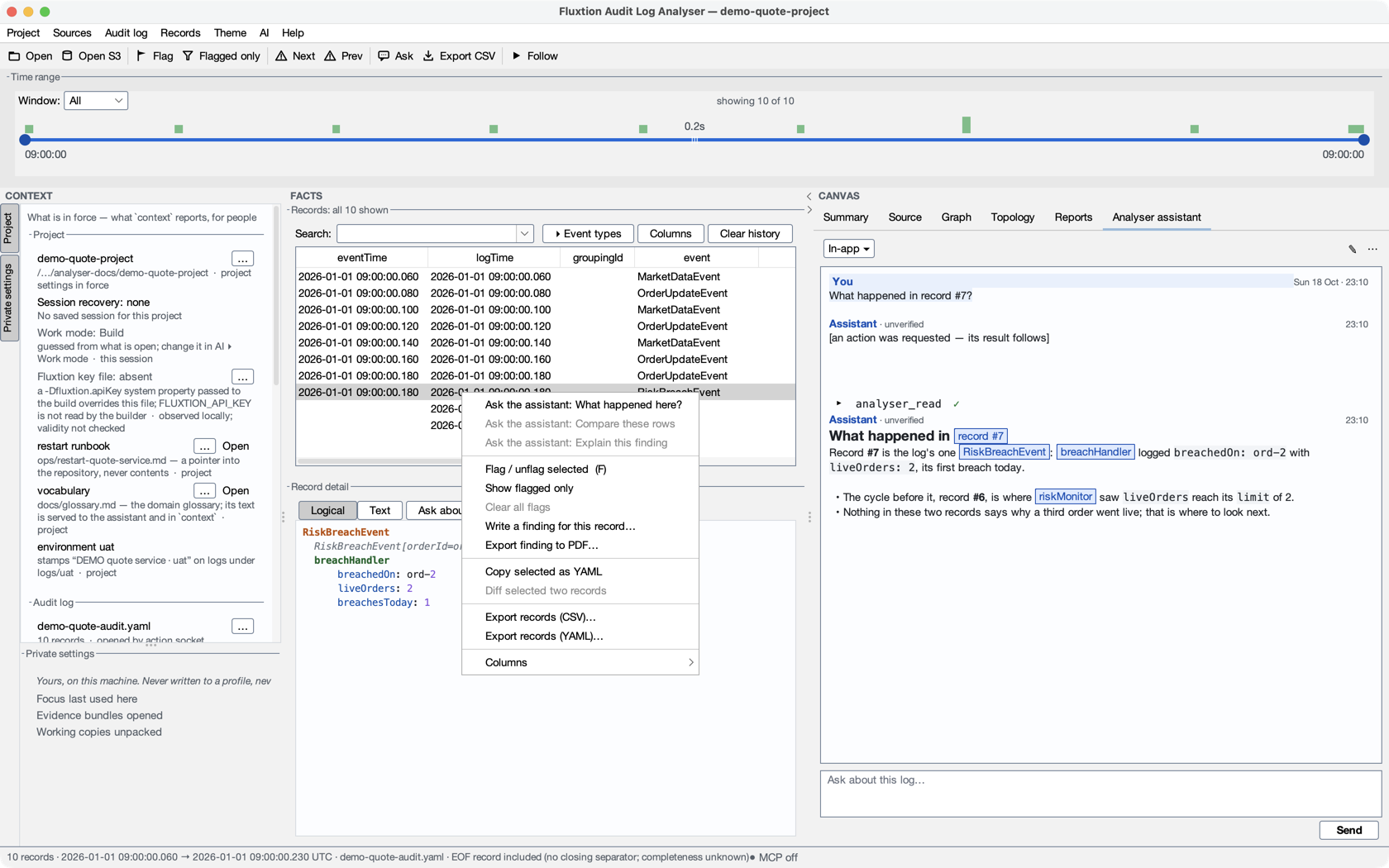Toggle Flagged only filter in toolbar
This screenshot has width=1389, height=868.
coord(222,56)
